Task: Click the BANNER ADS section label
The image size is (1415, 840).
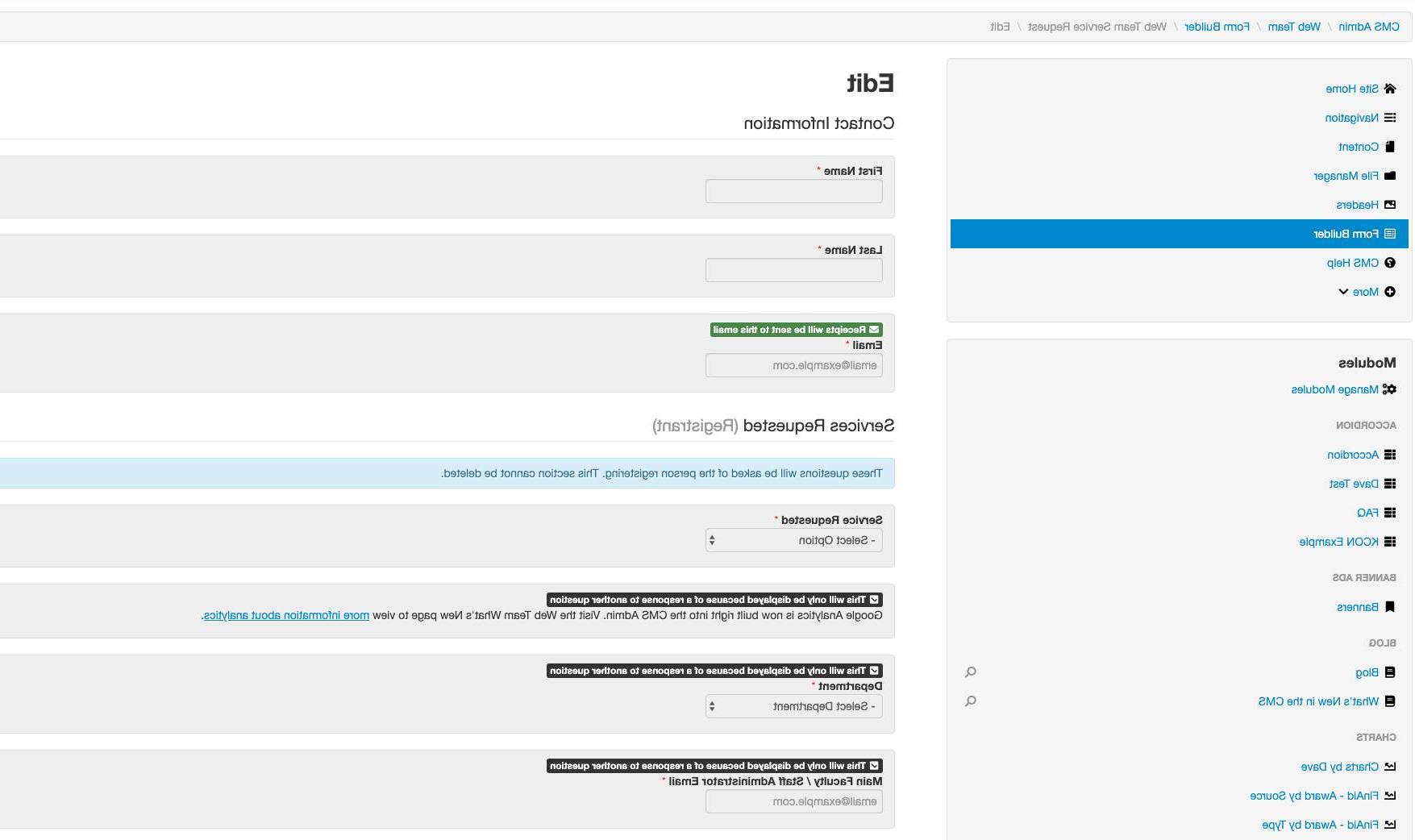Action: click(1364, 577)
